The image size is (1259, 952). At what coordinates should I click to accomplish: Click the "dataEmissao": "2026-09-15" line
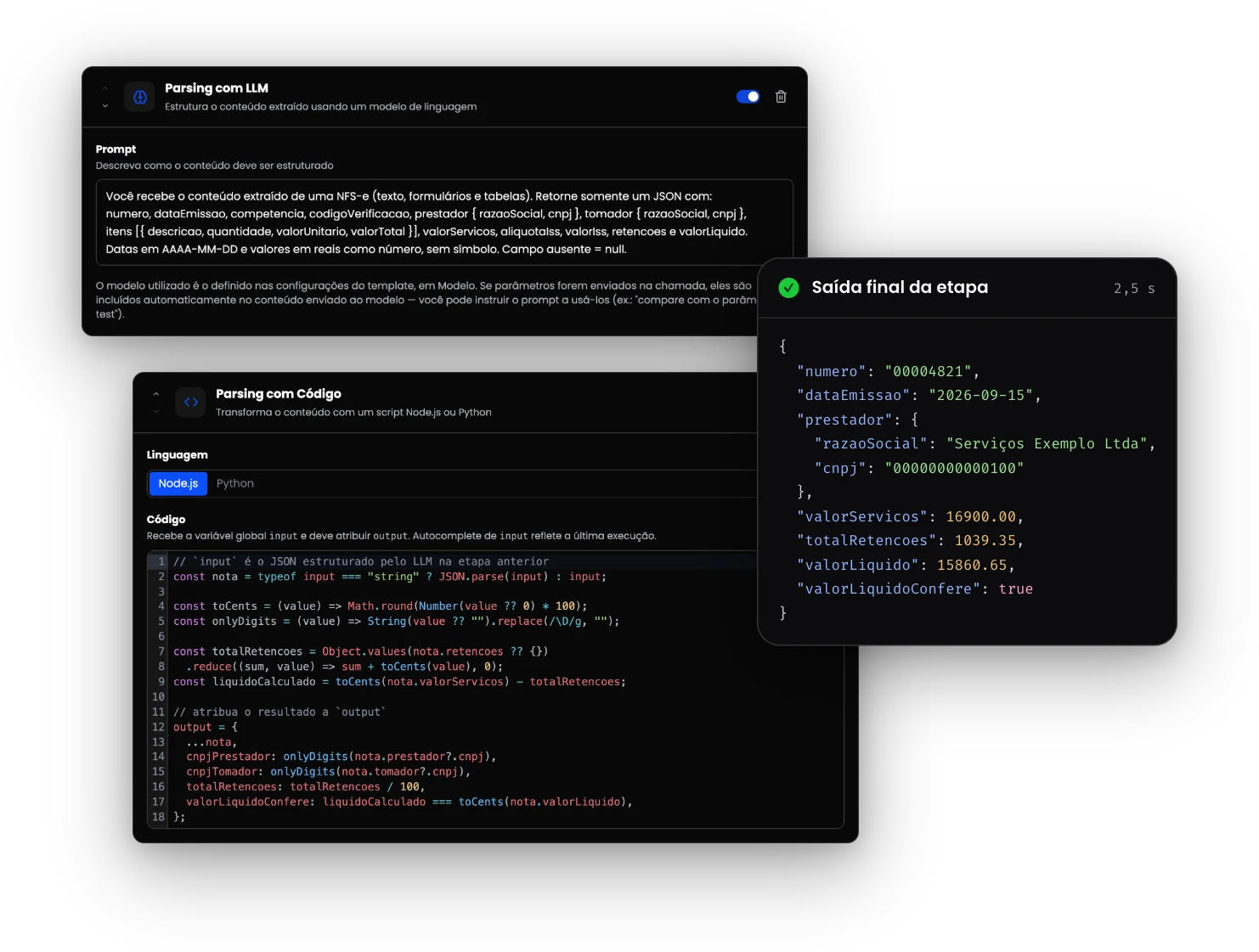919,395
